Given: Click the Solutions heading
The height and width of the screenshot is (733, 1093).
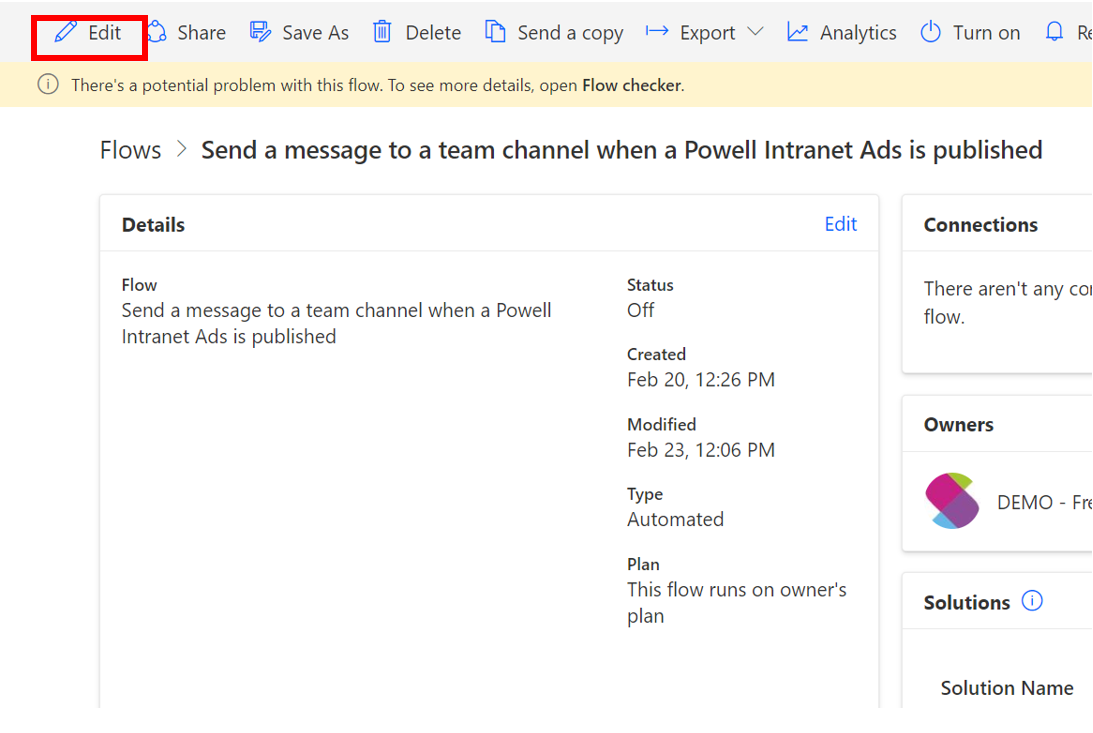Looking at the screenshot, I should (967, 602).
